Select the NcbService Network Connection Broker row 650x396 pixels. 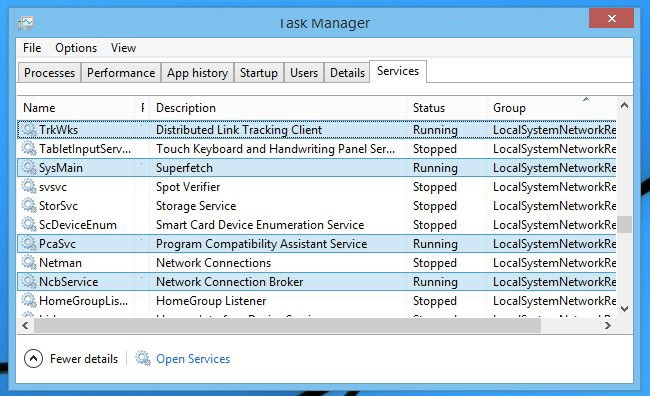point(317,282)
